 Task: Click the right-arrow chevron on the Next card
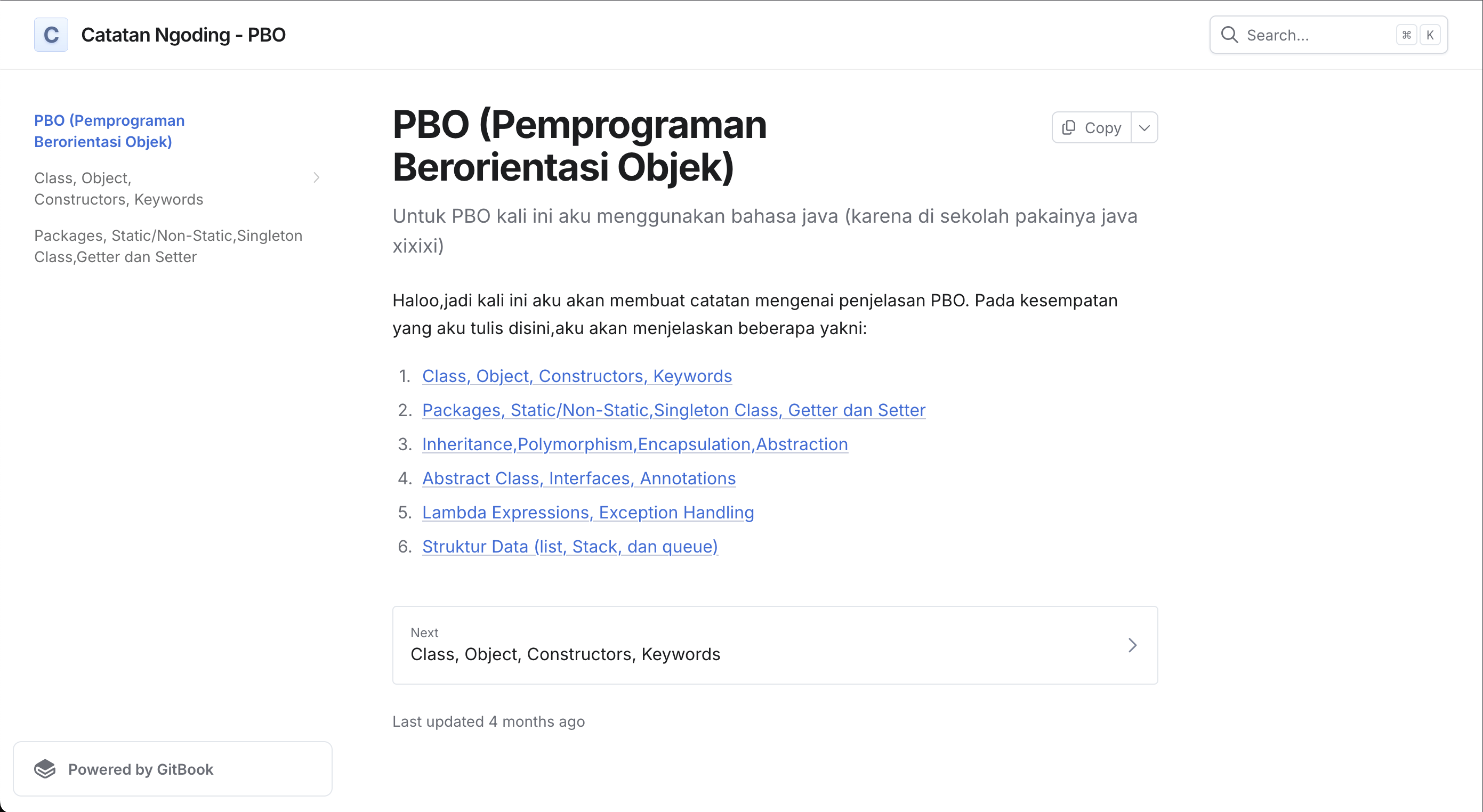tap(1132, 645)
